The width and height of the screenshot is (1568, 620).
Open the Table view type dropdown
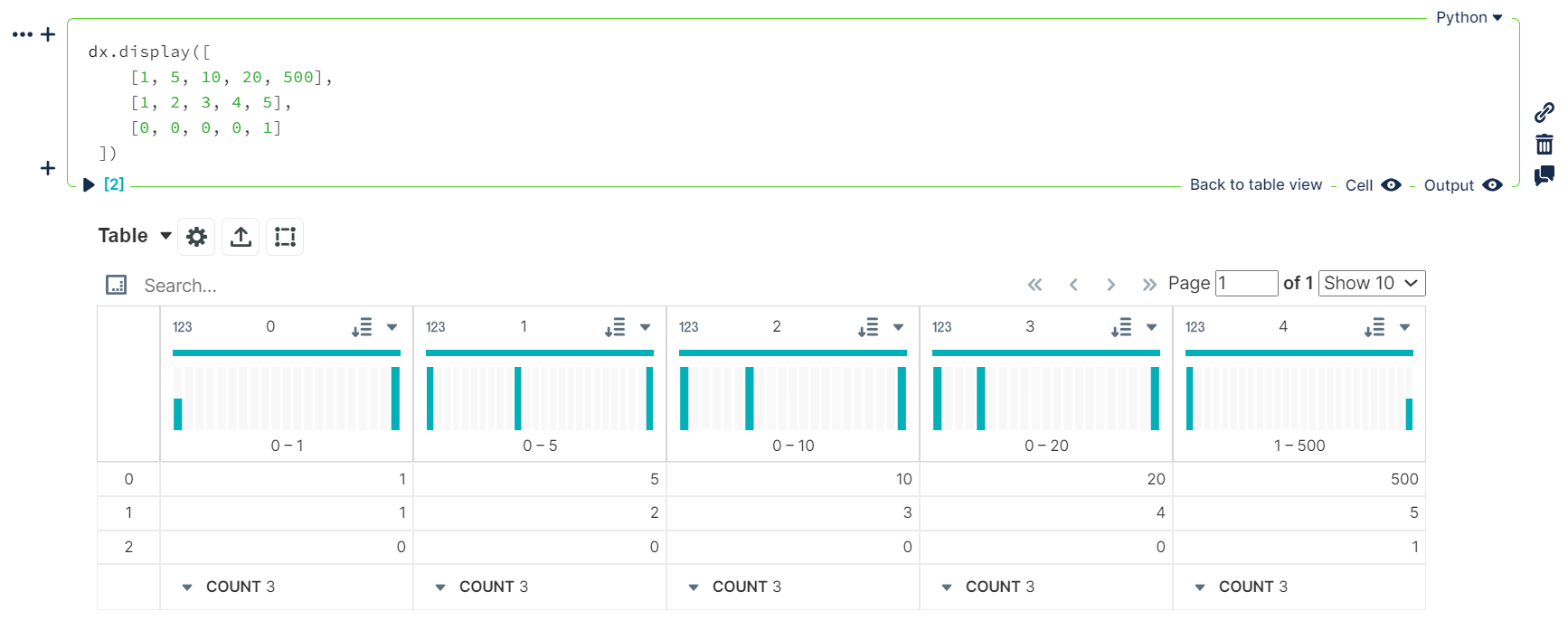135,236
